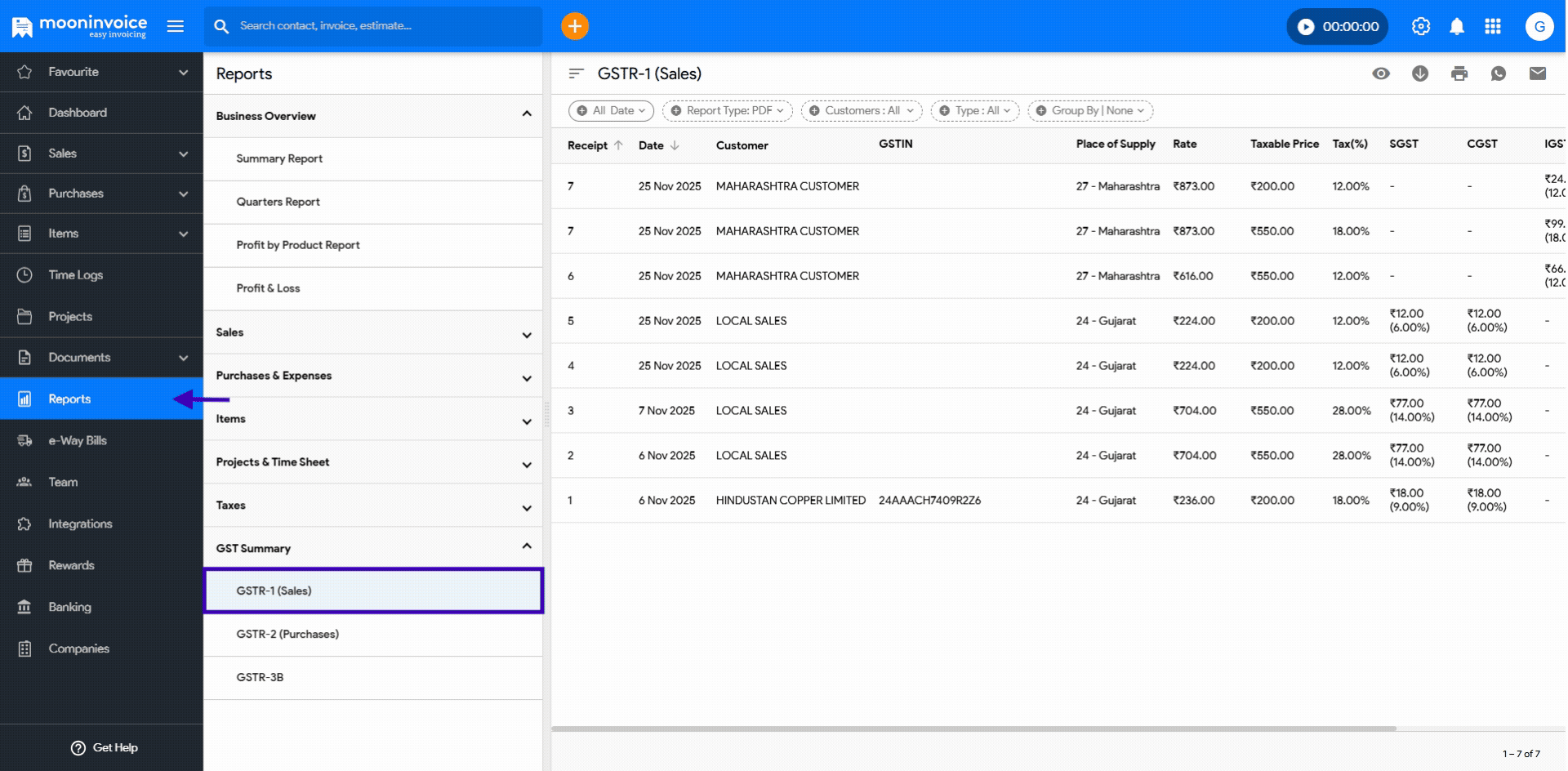Screen dimensions: 1568x771
Task: Expand the Items sidebar menu
Action: click(x=101, y=234)
